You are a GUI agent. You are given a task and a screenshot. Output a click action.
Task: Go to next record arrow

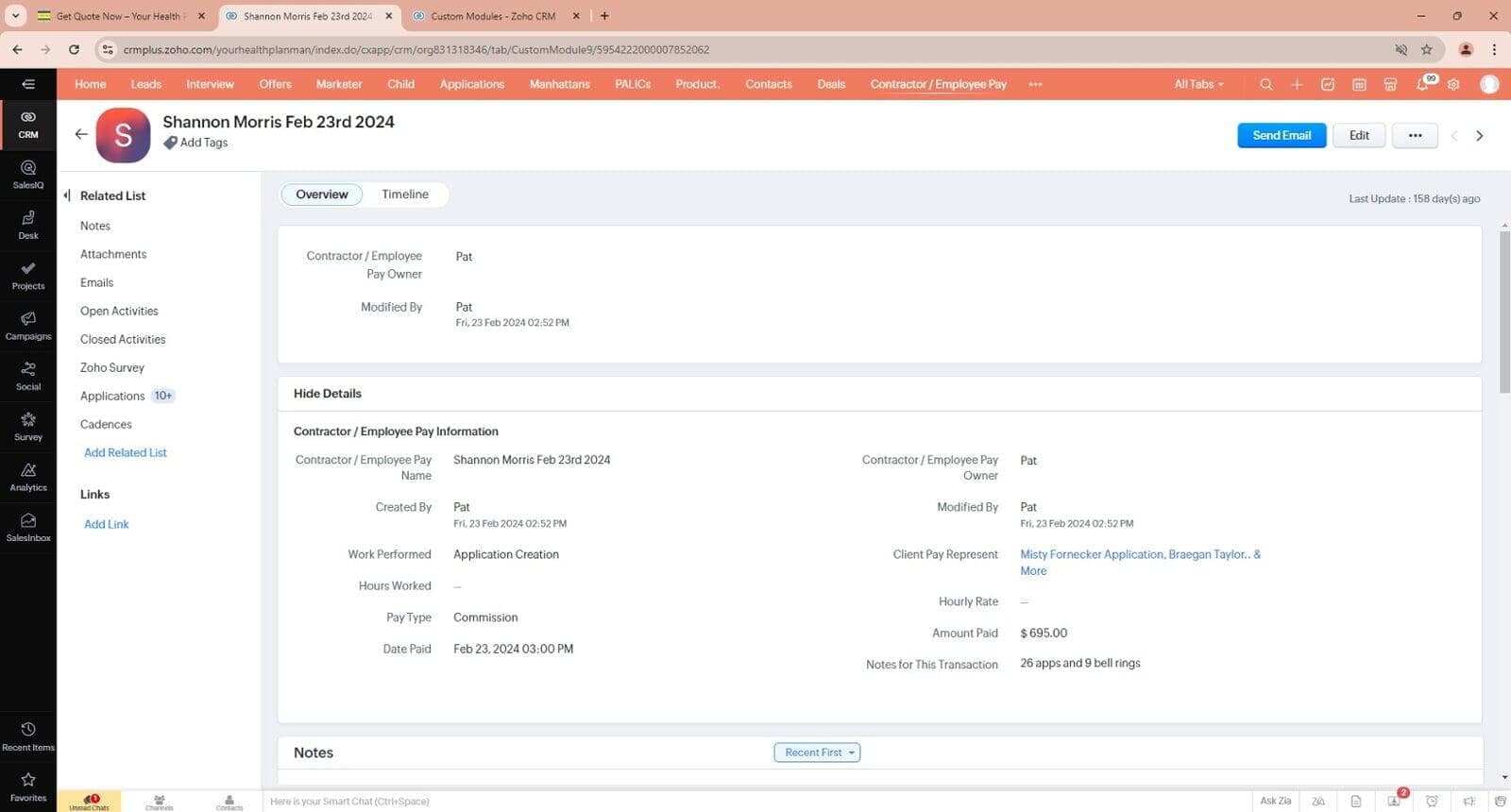click(x=1480, y=136)
